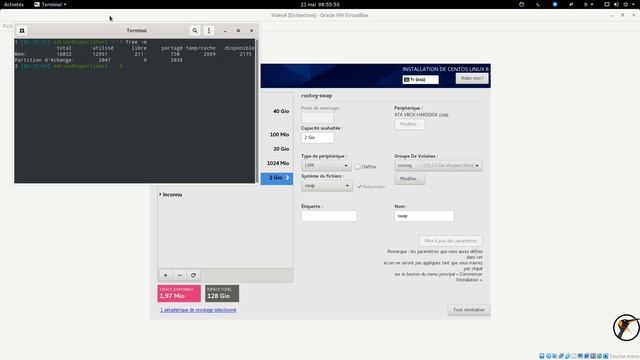
Task: Click Tout réinitialiser button
Action: [469, 310]
